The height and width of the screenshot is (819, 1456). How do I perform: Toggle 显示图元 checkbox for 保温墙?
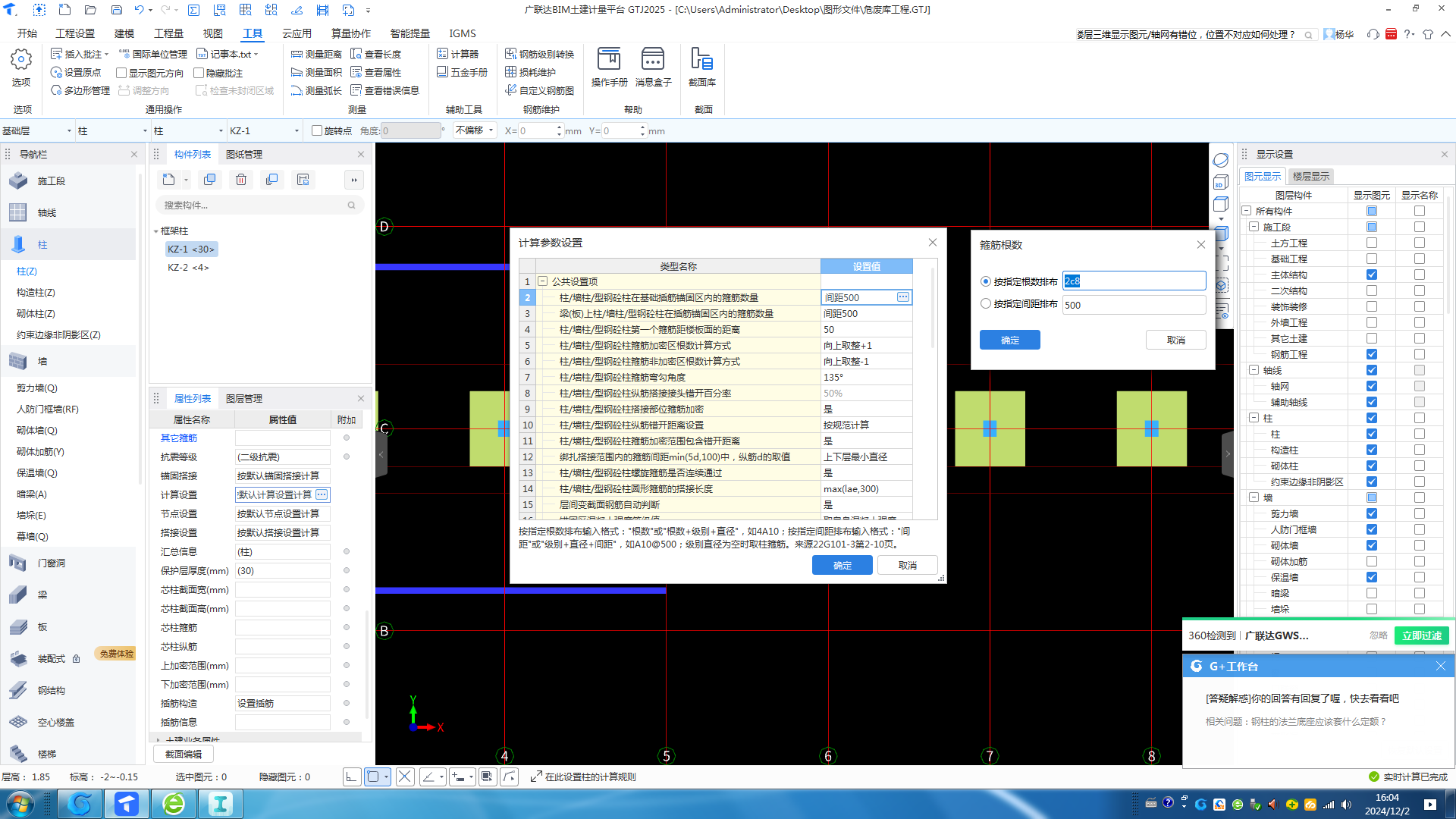click(x=1371, y=577)
